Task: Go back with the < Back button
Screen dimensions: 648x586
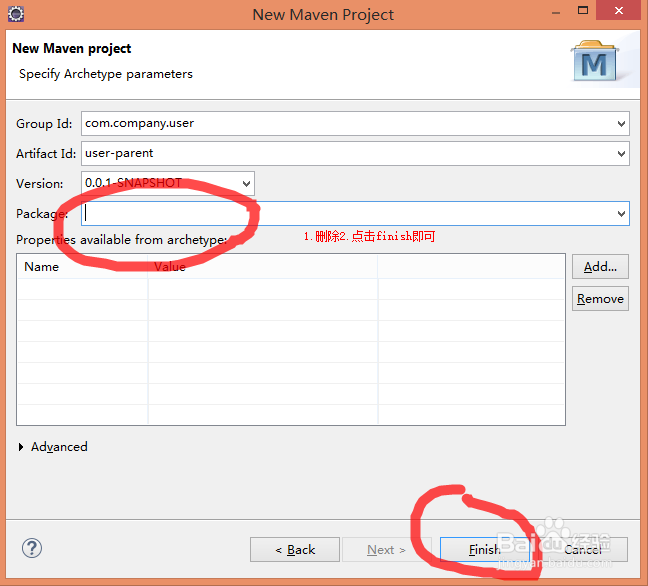Action: pyautogui.click(x=295, y=550)
